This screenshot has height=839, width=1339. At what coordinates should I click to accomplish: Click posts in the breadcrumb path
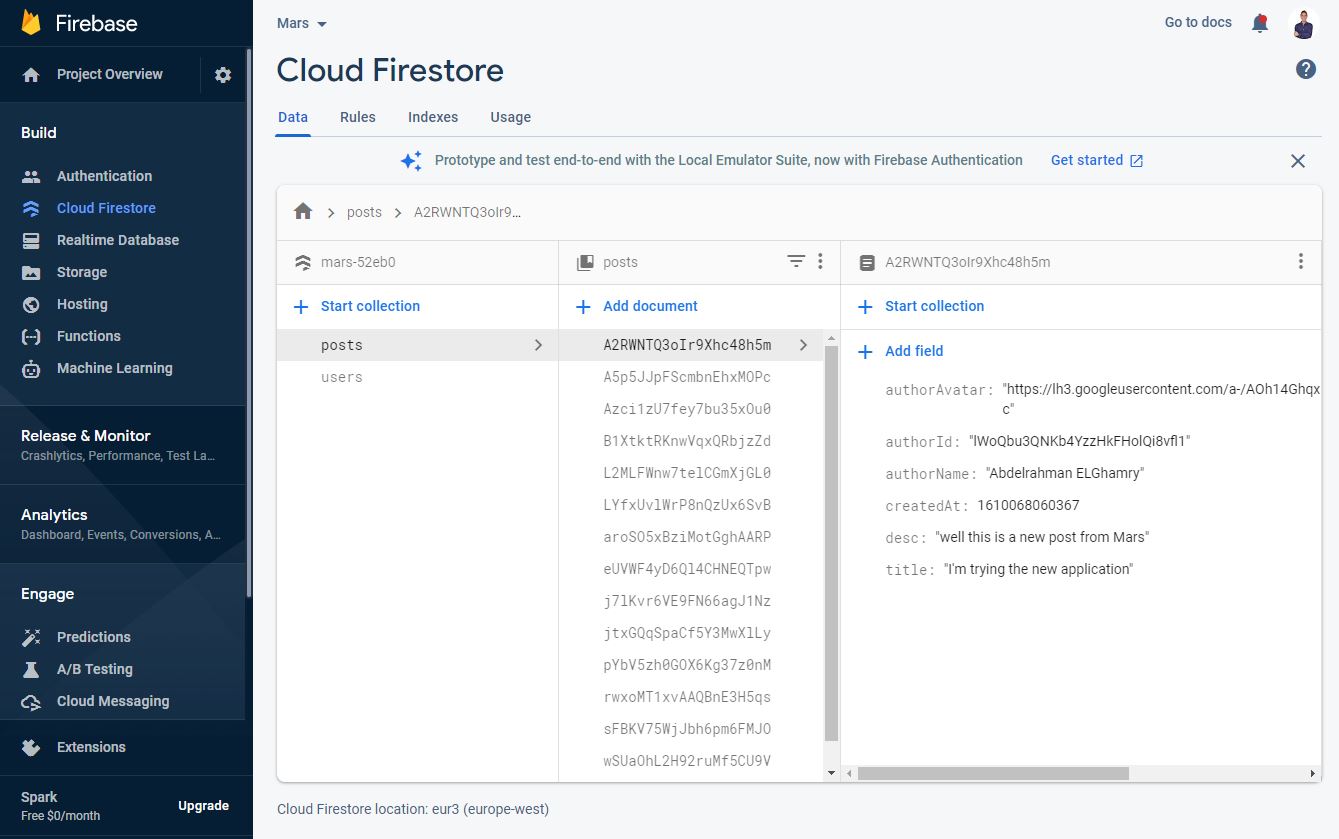[x=364, y=212]
